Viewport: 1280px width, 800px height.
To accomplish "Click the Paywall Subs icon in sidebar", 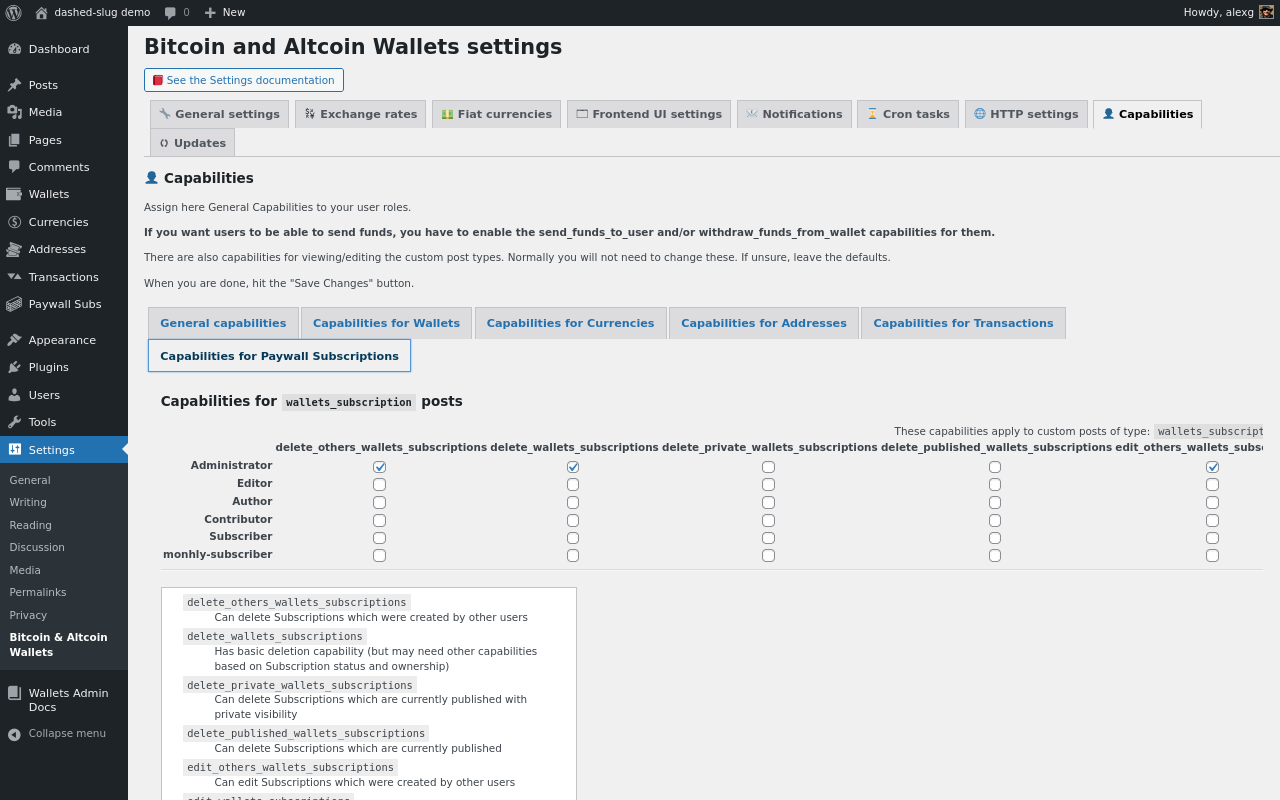I will (14, 304).
